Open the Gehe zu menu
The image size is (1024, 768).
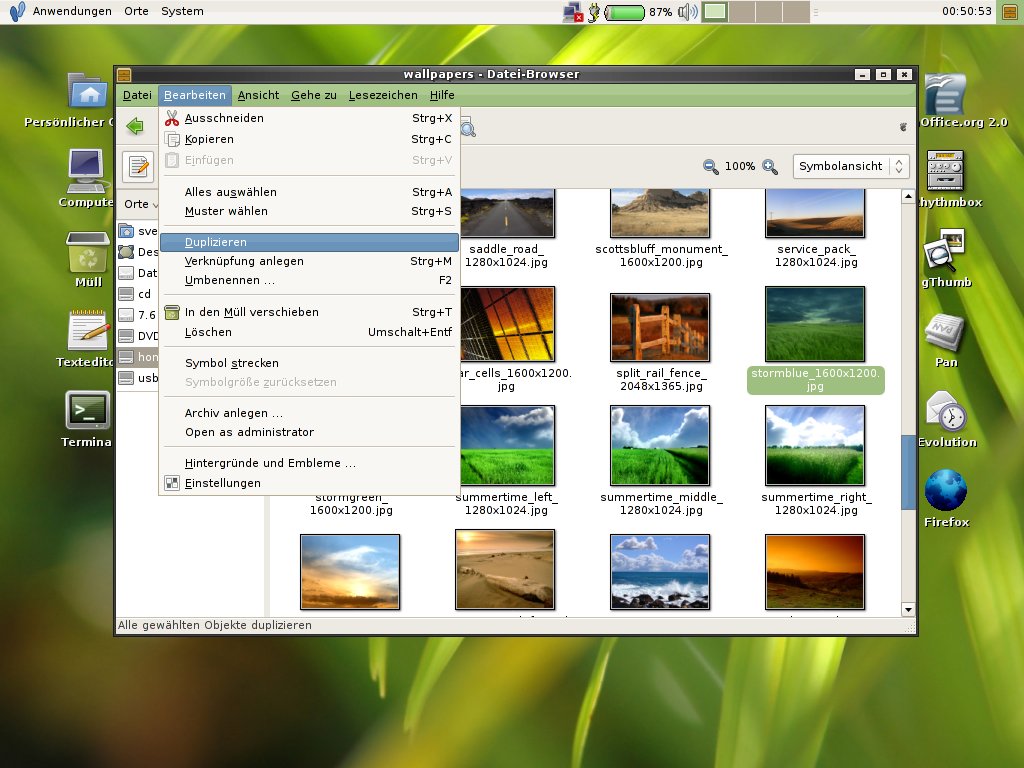click(x=314, y=95)
